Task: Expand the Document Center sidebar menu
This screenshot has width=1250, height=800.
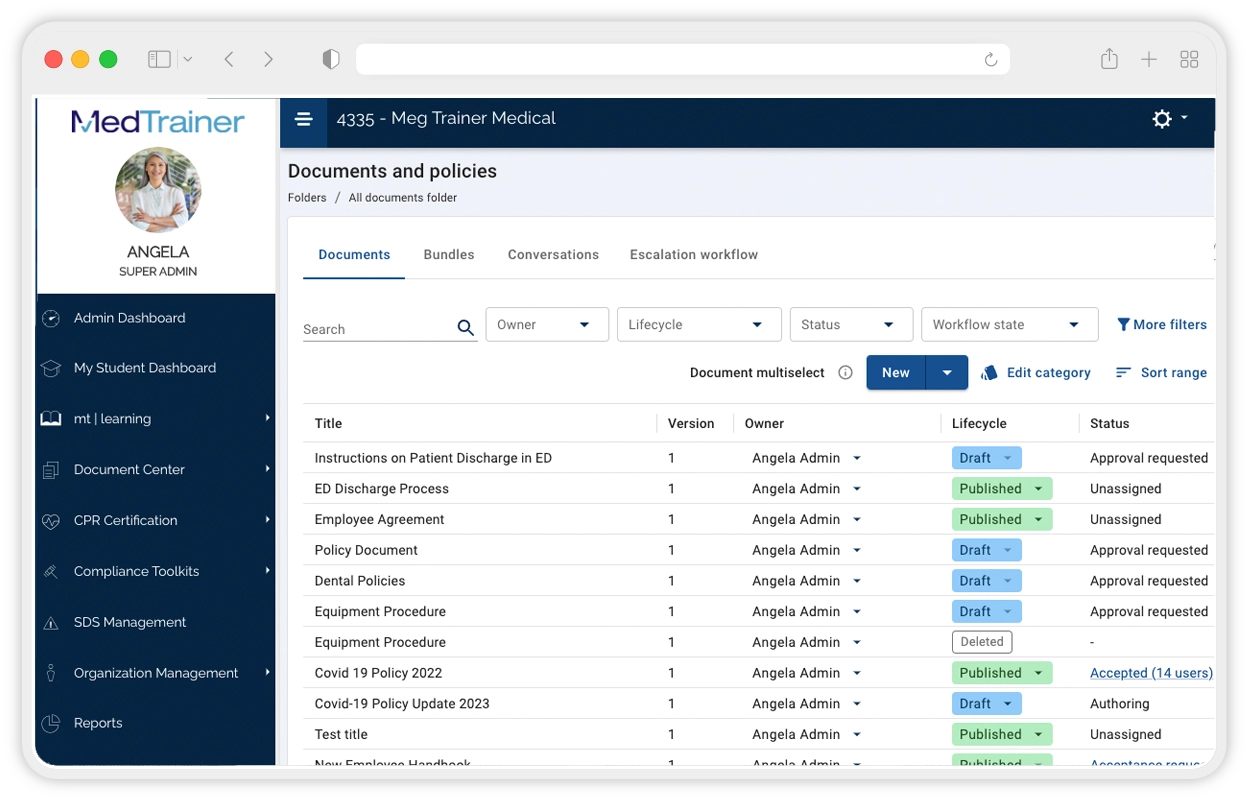Action: click(155, 470)
